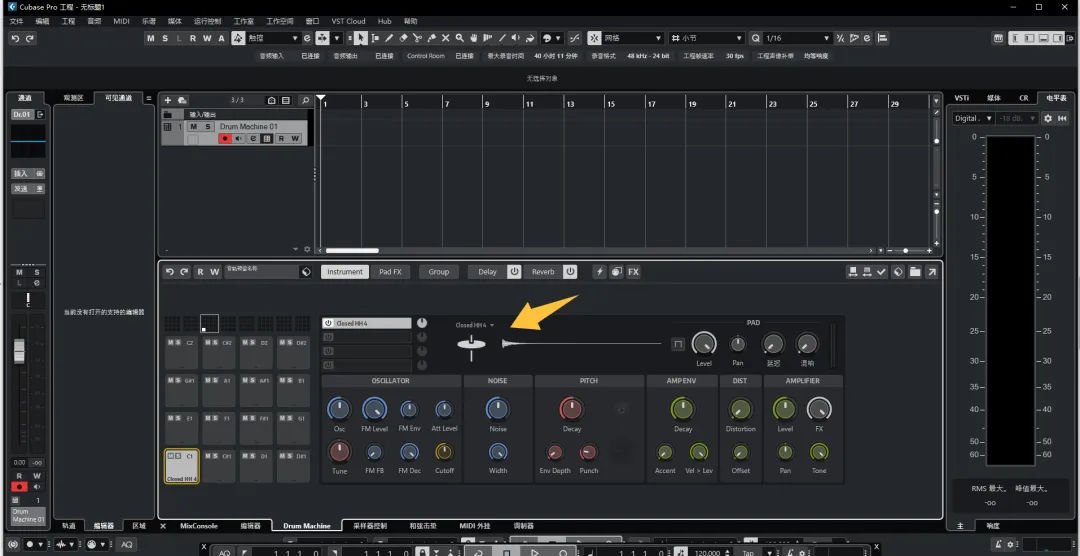
Task: Click the Drum Machine panel undo icon
Action: click(x=170, y=272)
